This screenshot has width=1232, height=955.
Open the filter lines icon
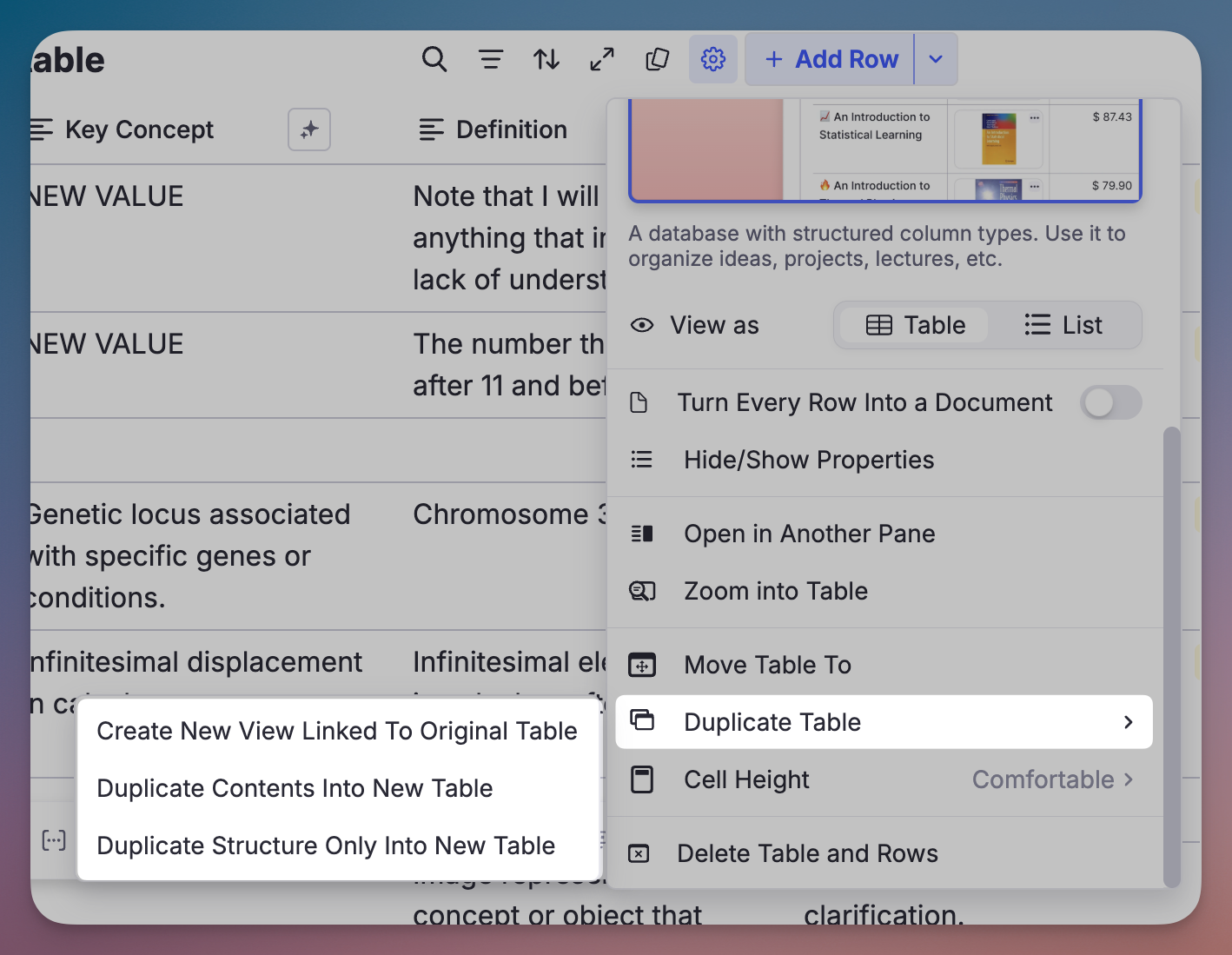coord(491,59)
